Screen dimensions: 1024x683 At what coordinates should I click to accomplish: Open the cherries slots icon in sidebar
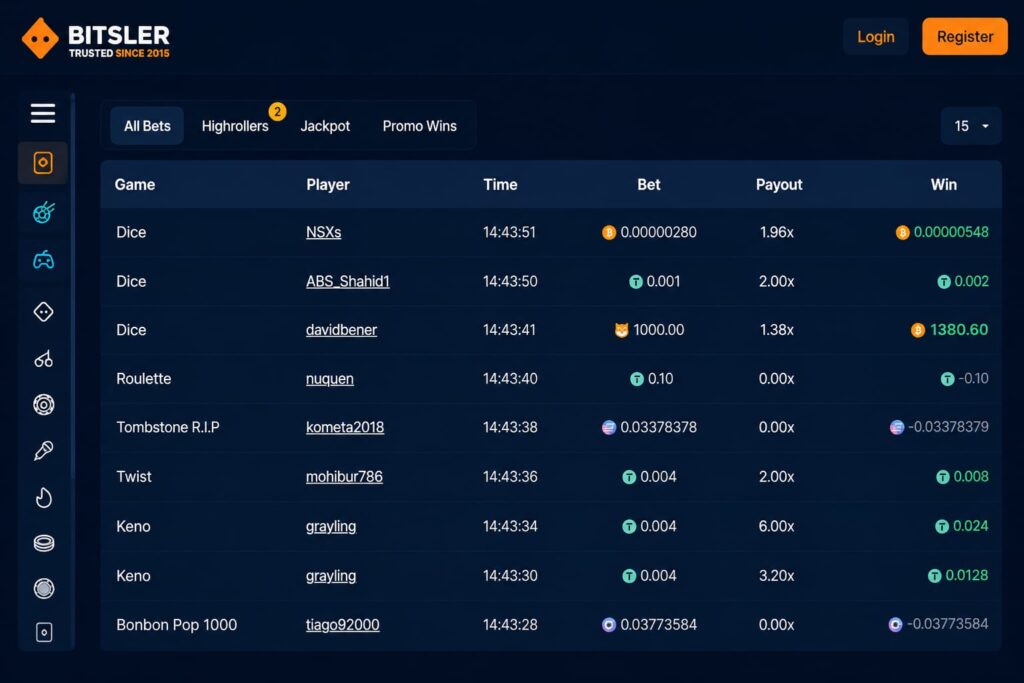click(x=44, y=358)
